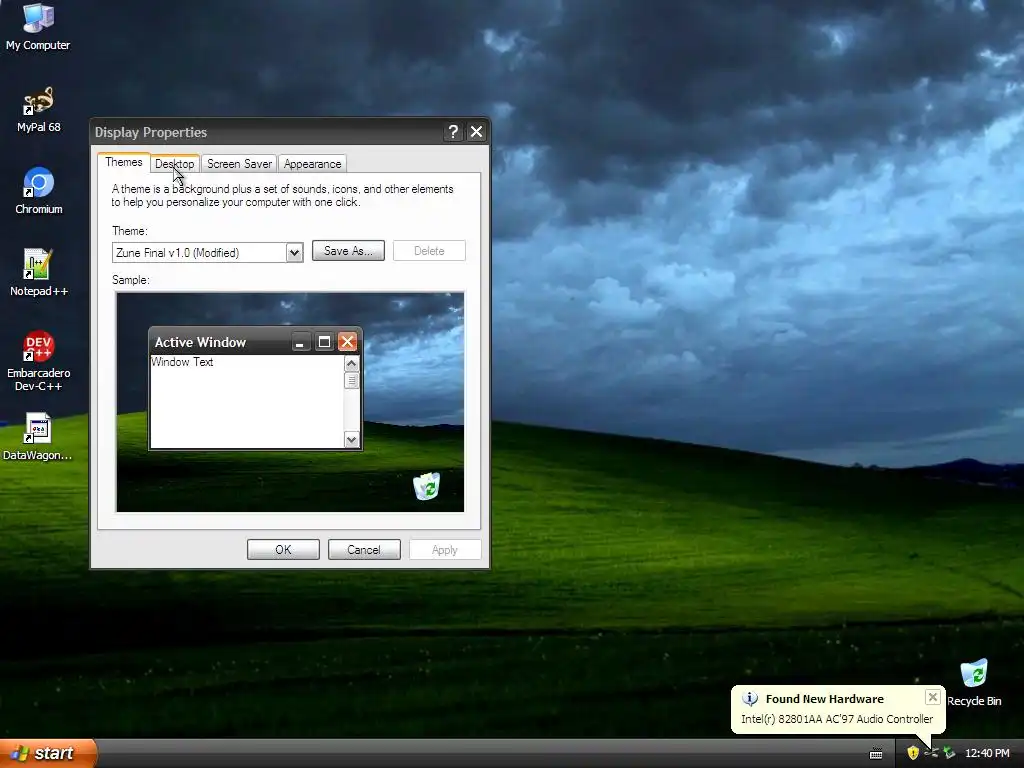
Task: Click the language bar keyboard icon
Action: [876, 754]
